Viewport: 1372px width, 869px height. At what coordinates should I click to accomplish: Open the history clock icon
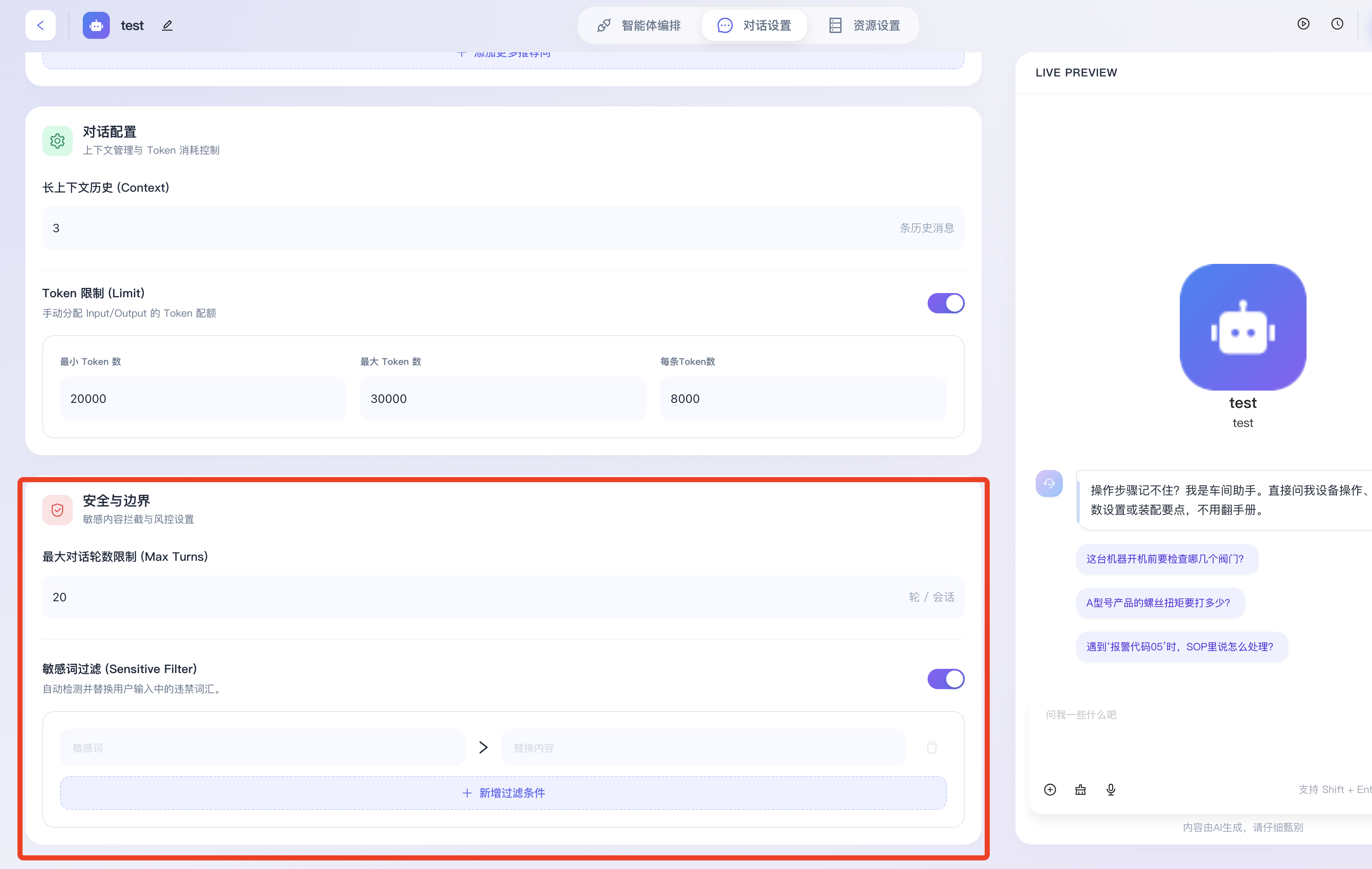[x=1337, y=24]
